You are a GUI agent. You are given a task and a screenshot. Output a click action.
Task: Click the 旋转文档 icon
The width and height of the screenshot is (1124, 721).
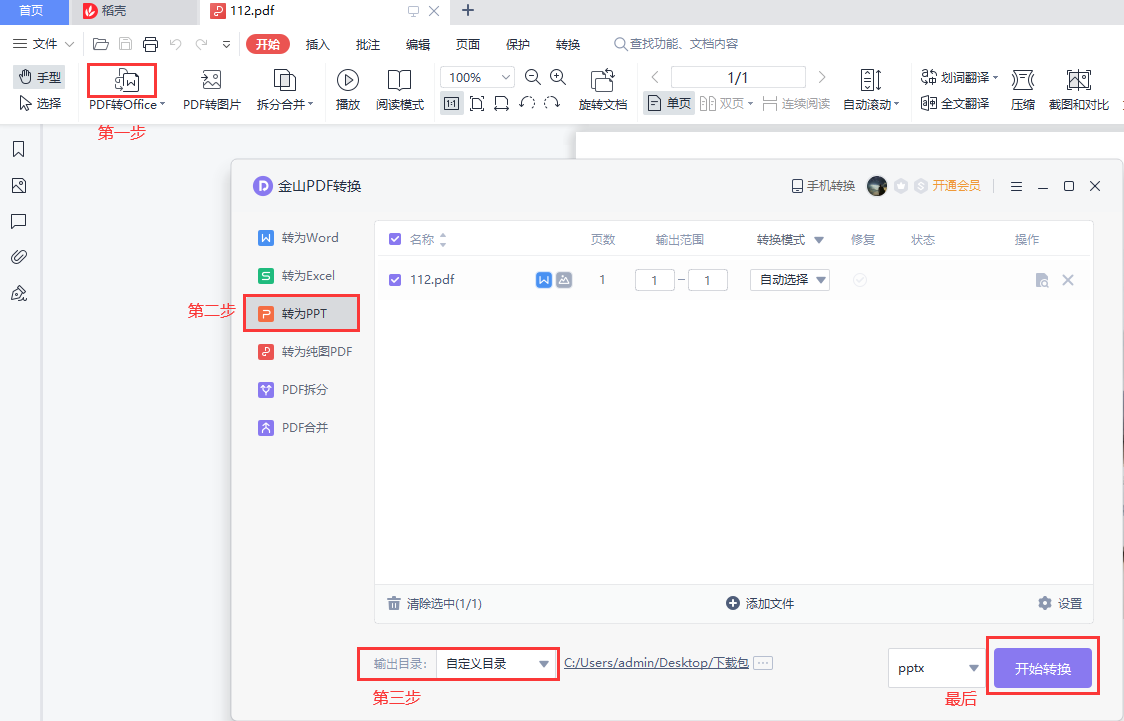[603, 80]
